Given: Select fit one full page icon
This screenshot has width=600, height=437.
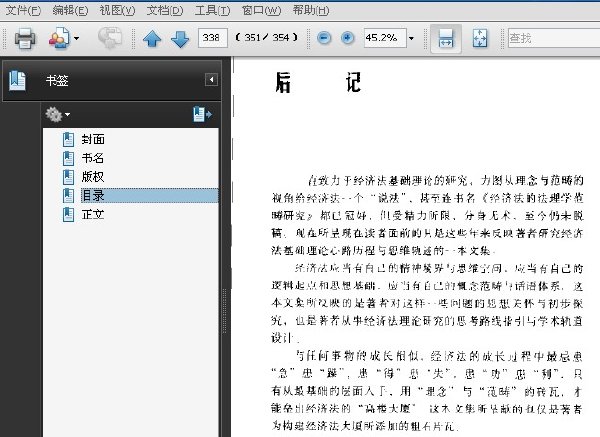Looking at the screenshot, I should pyautogui.click(x=480, y=38).
